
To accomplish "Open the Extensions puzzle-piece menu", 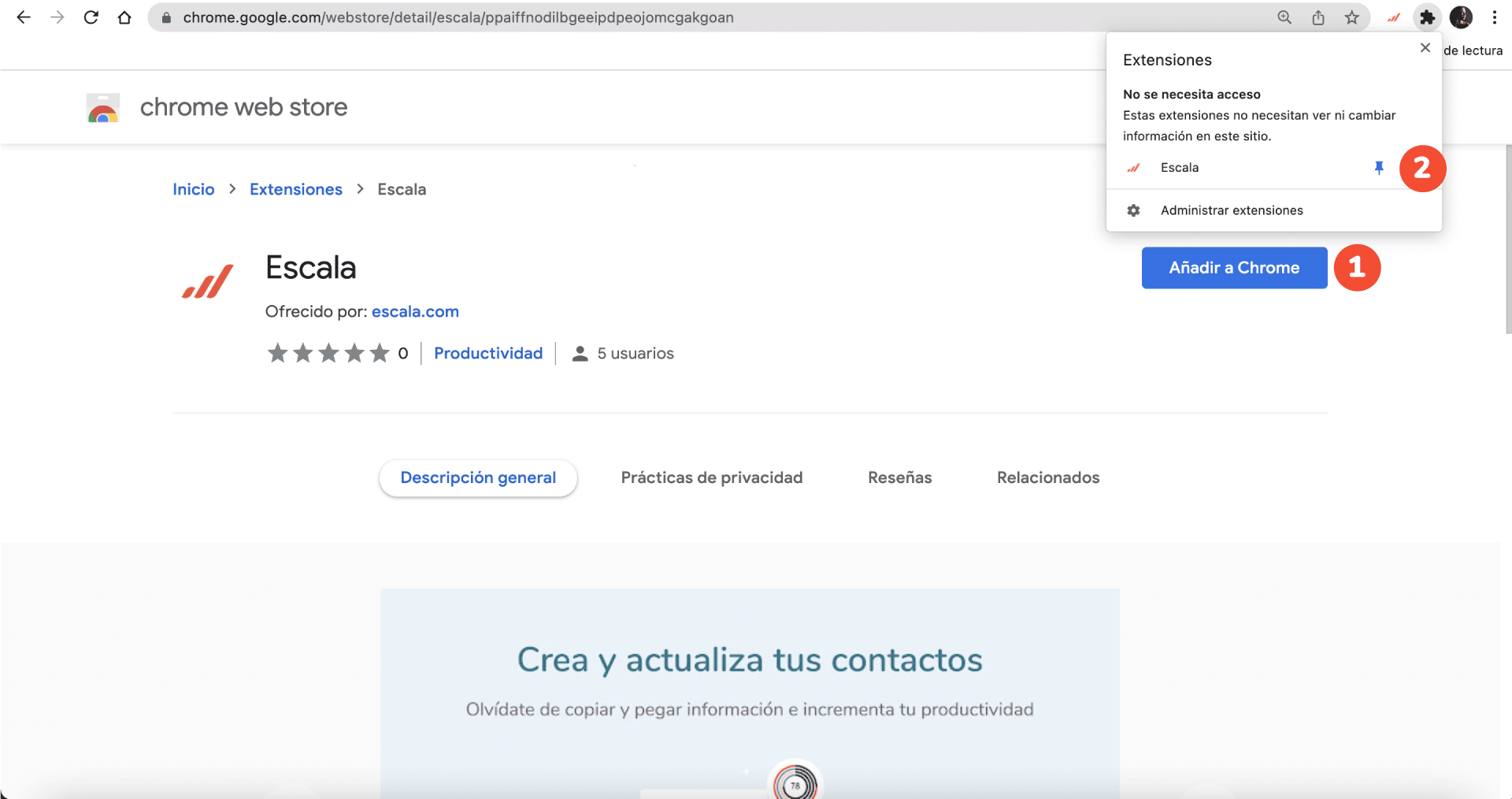I will point(1427,17).
